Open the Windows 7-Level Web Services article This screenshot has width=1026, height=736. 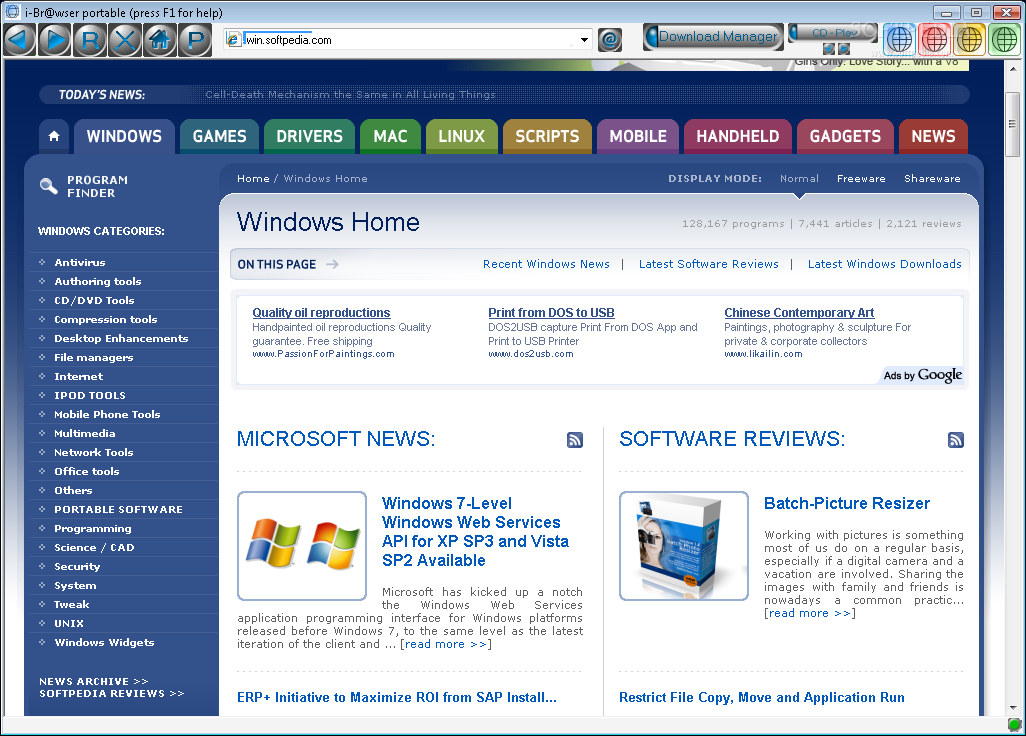pos(476,532)
